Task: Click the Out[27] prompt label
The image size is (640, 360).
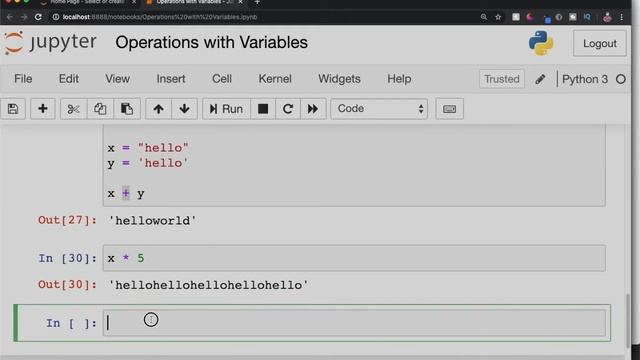Action: (x=67, y=220)
